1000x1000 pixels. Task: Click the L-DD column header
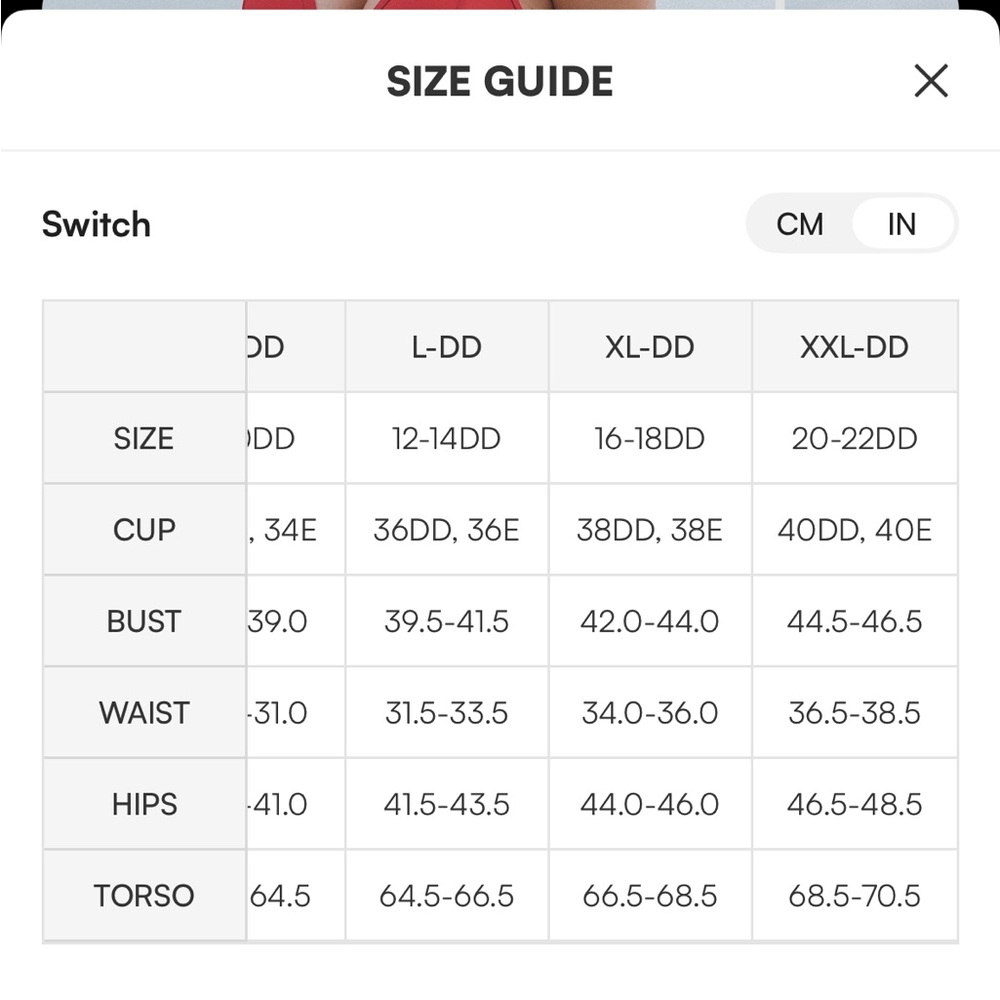(x=446, y=347)
